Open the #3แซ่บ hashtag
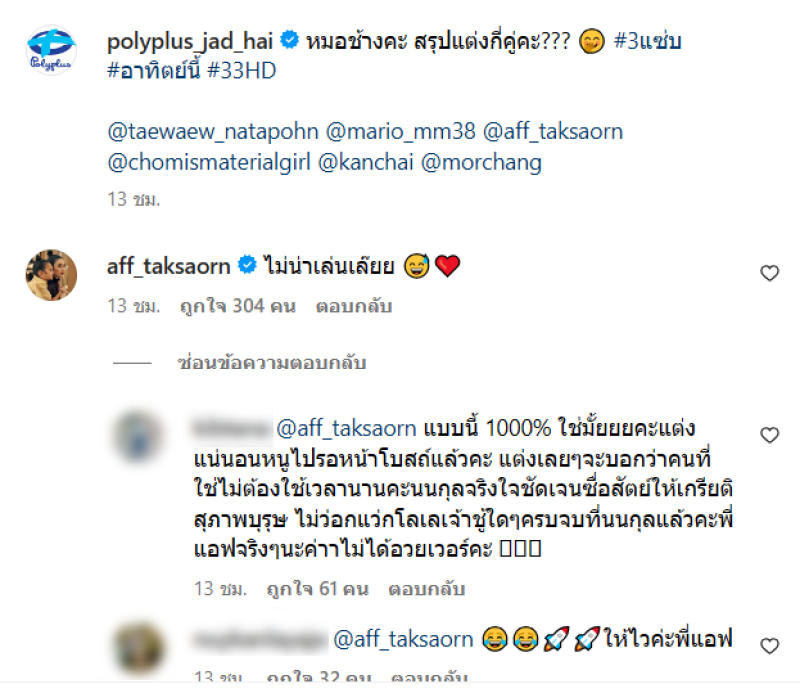Viewport: 800px width, 693px height. 647,41
